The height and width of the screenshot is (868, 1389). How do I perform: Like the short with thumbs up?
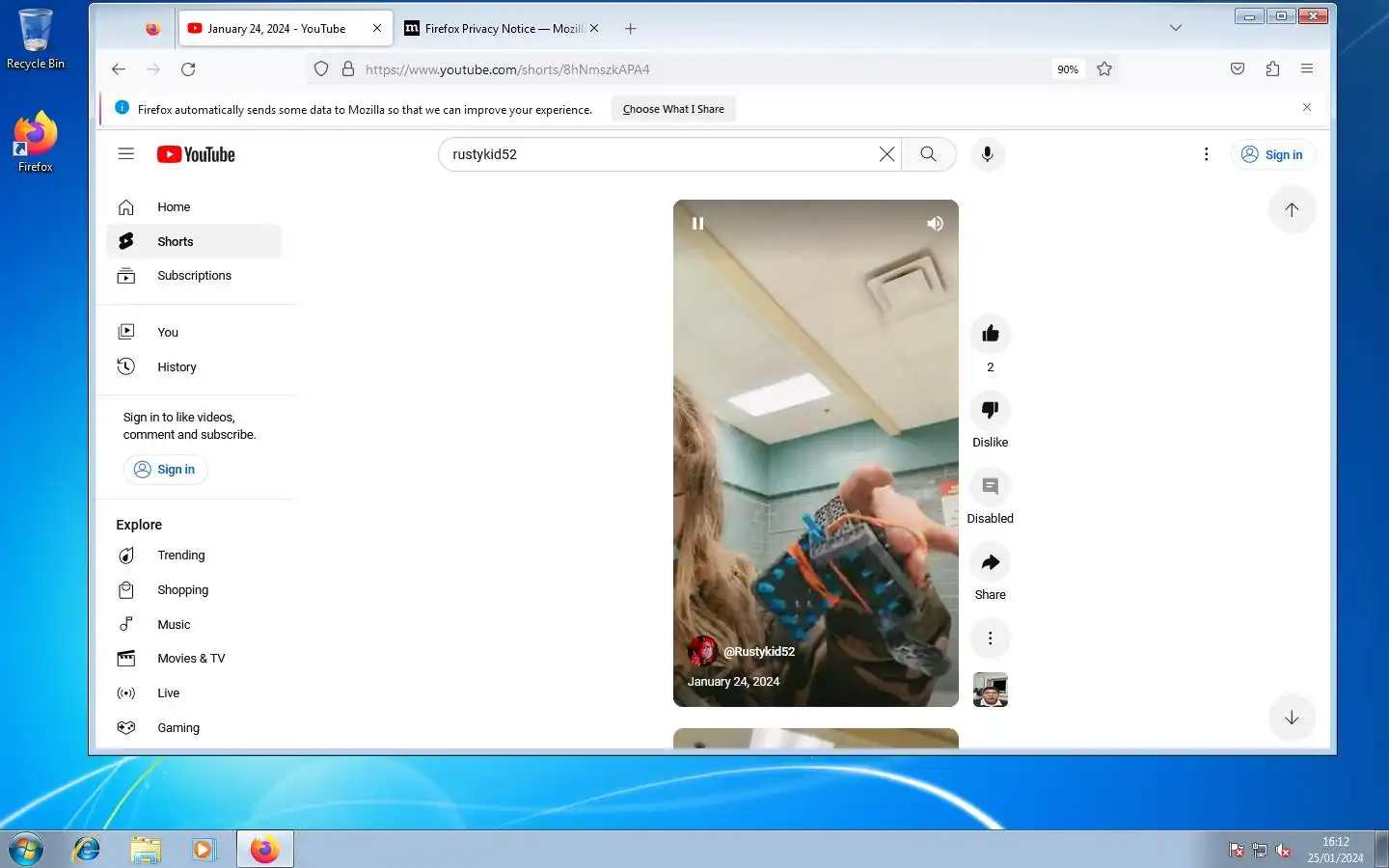click(x=990, y=334)
